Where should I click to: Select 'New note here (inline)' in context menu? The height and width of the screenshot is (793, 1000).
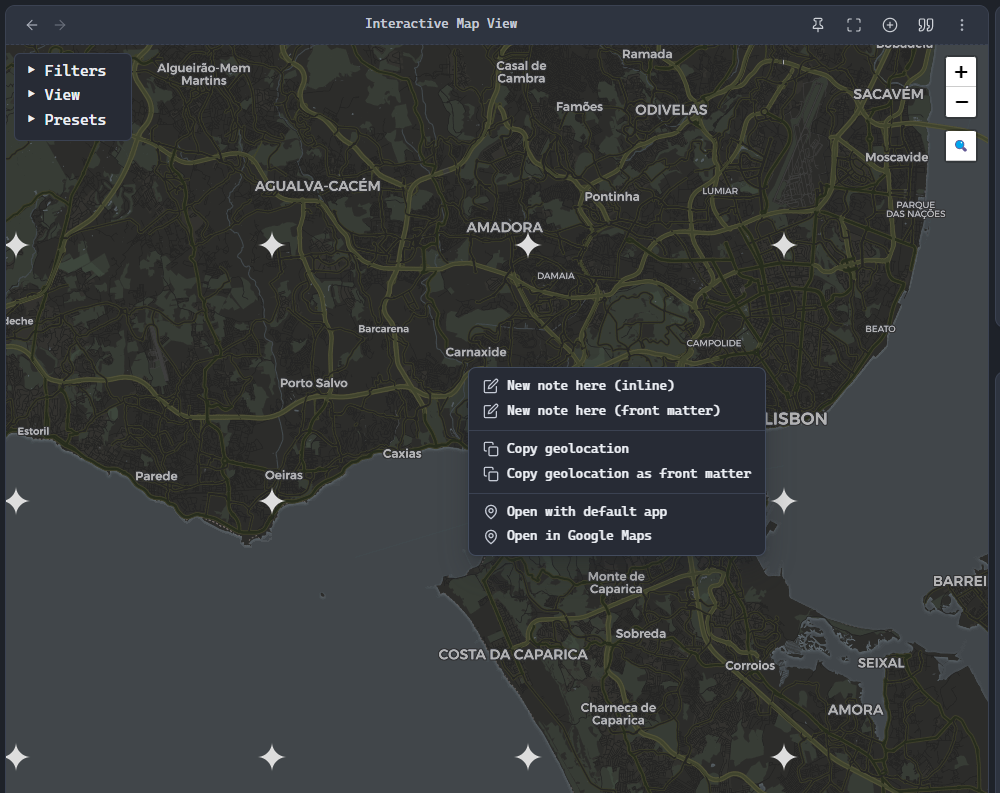590,385
